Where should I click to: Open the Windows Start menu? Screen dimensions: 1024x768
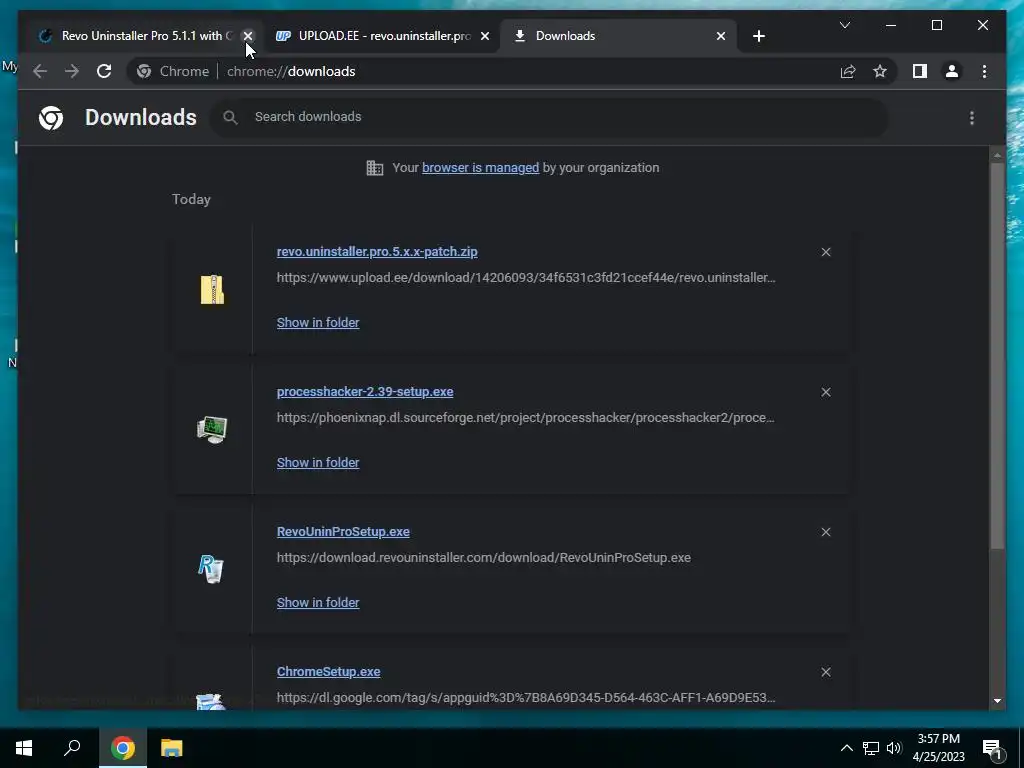[x=24, y=748]
